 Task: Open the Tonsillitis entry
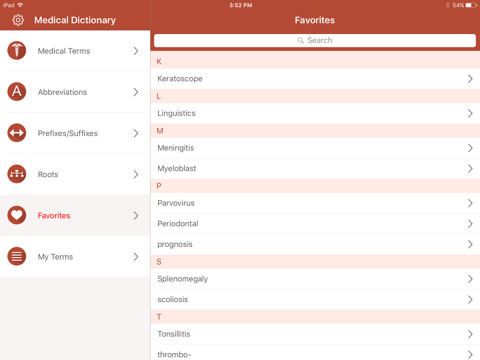pos(315,334)
